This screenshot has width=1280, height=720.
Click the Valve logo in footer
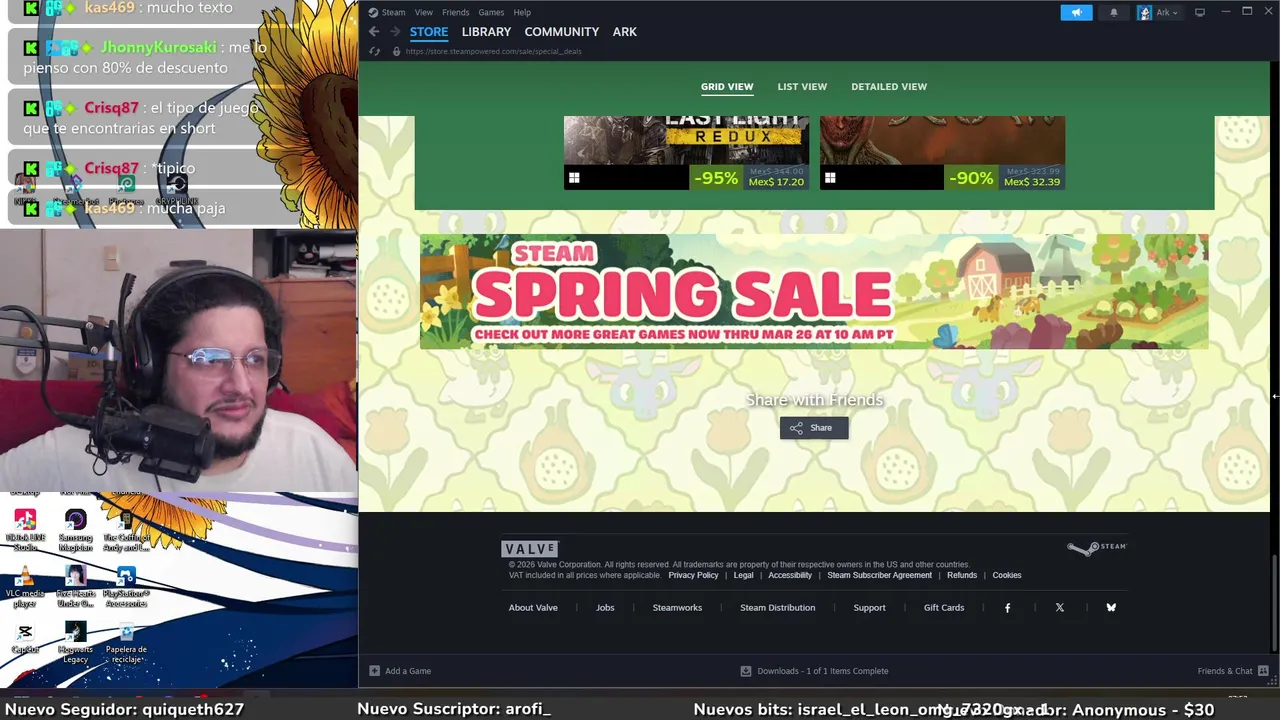(530, 549)
